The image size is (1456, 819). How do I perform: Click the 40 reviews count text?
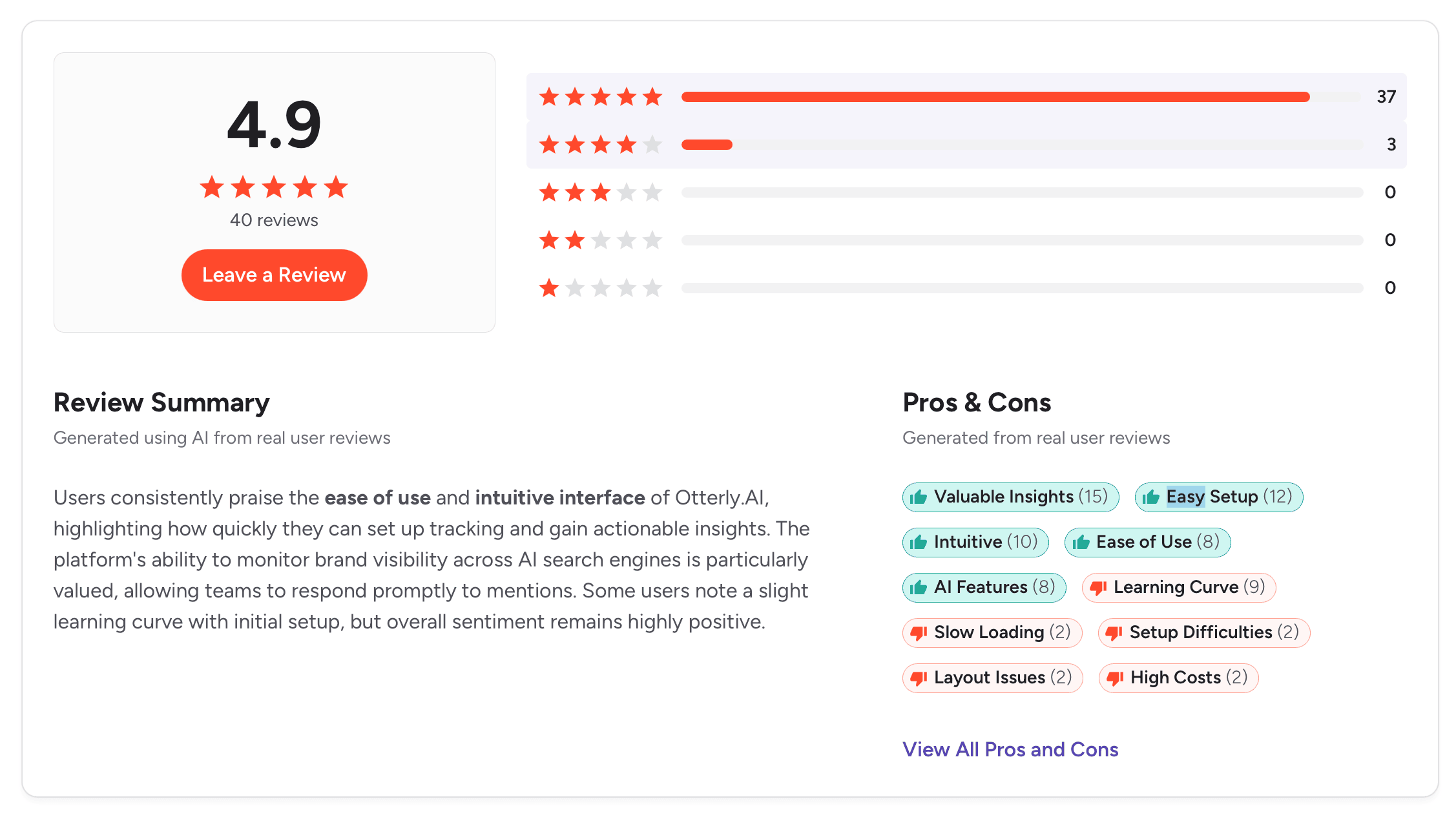click(274, 220)
